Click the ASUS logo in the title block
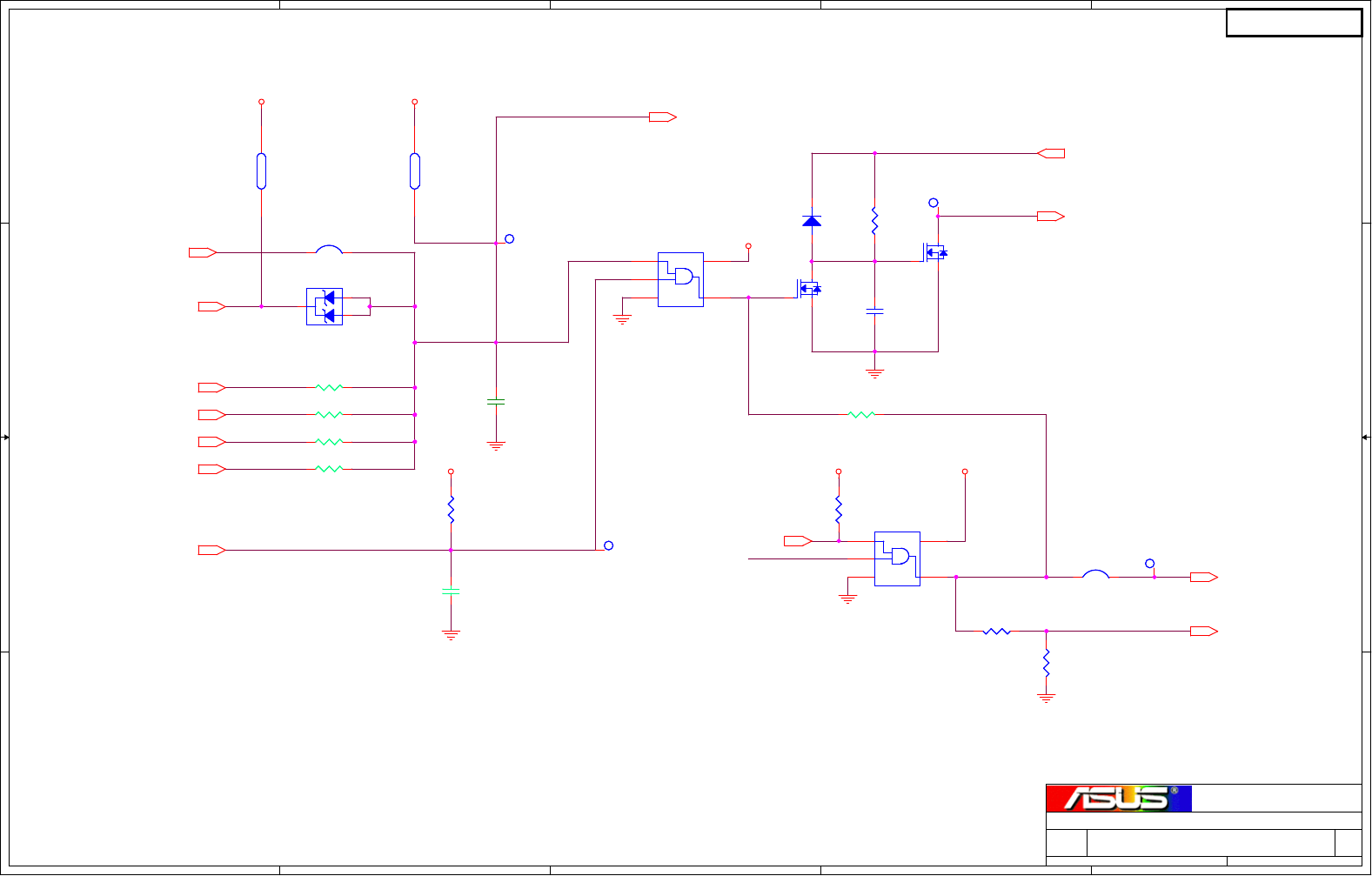This screenshot has height=876, width=1372. click(1119, 799)
